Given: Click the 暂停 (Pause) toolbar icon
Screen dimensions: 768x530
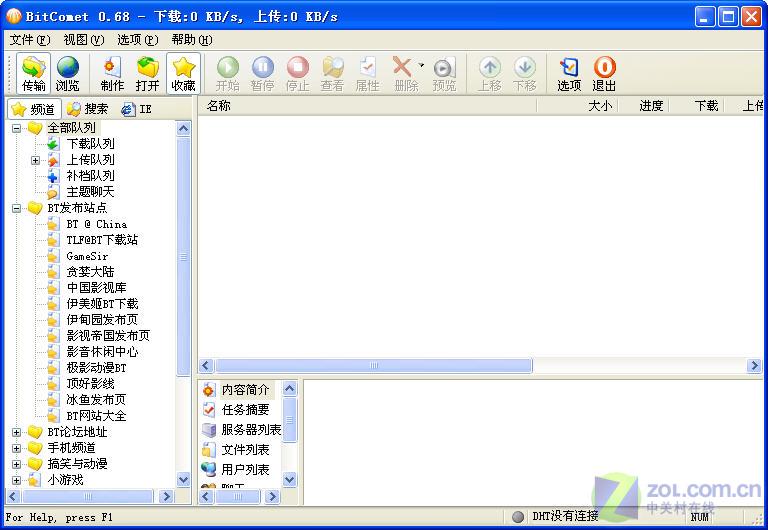Looking at the screenshot, I should pos(263,73).
